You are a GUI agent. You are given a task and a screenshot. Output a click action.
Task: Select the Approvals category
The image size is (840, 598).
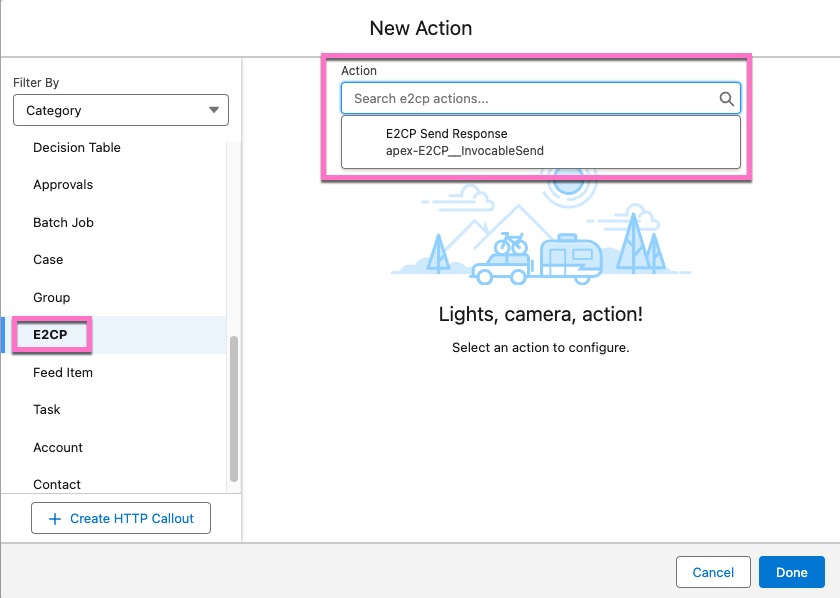[x=63, y=185]
